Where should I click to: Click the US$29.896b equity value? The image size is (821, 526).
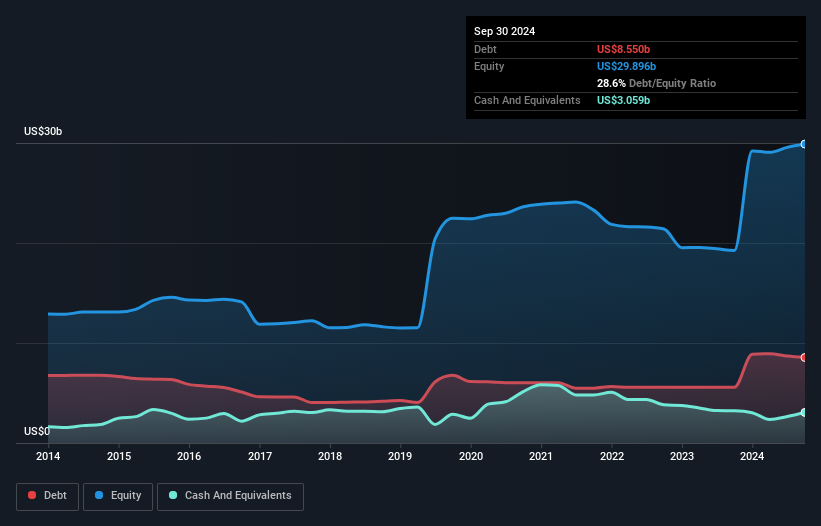click(626, 66)
